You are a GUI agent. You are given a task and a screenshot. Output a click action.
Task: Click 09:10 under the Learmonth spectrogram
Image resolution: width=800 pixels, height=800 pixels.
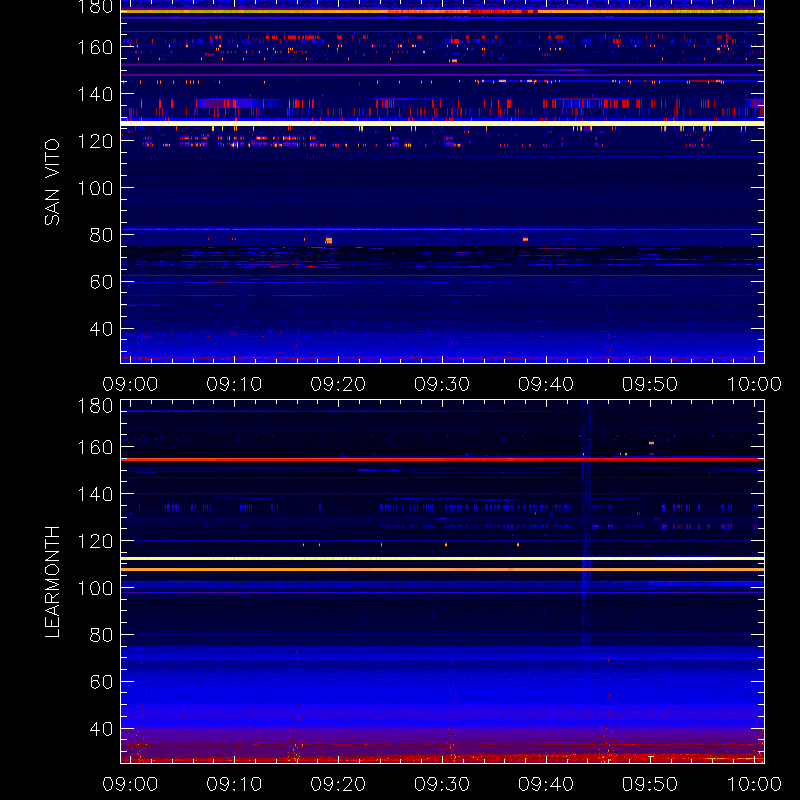tap(234, 784)
